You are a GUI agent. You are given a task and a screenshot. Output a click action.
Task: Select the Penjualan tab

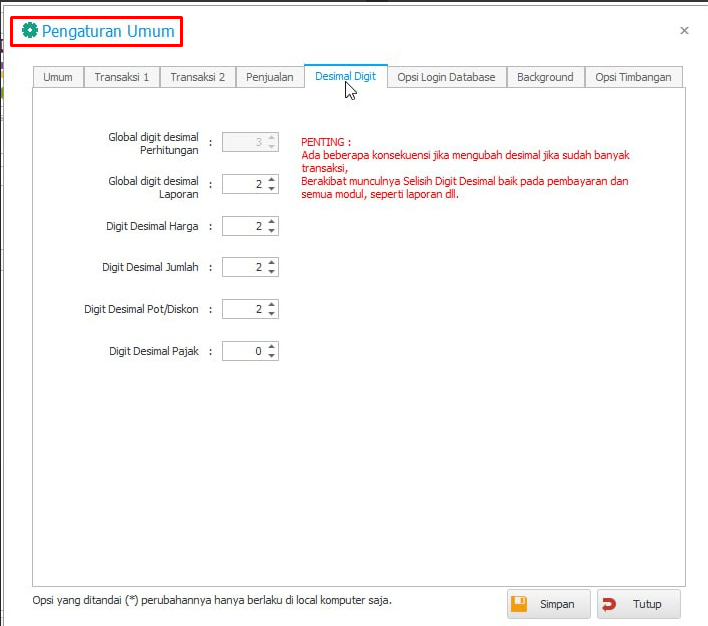270,77
